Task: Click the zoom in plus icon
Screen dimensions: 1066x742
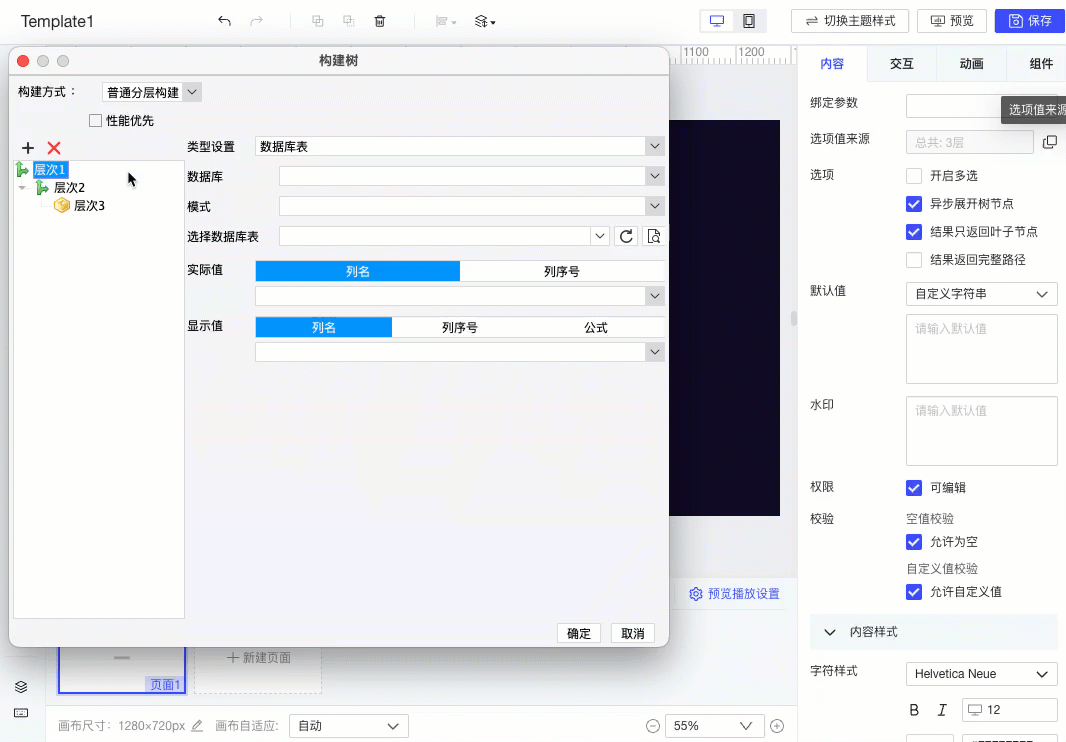Action: (777, 726)
